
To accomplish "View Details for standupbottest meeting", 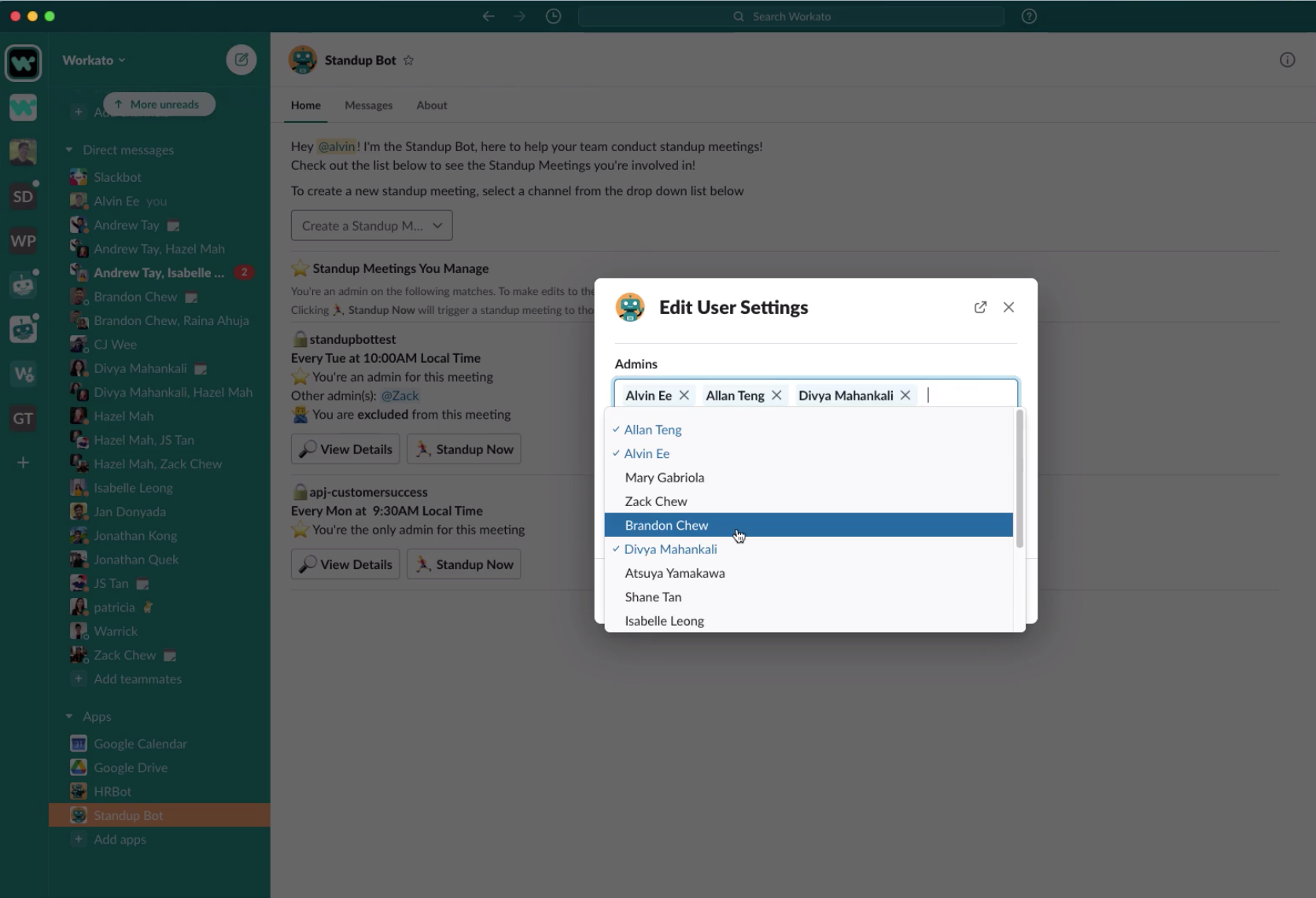I will pos(345,449).
